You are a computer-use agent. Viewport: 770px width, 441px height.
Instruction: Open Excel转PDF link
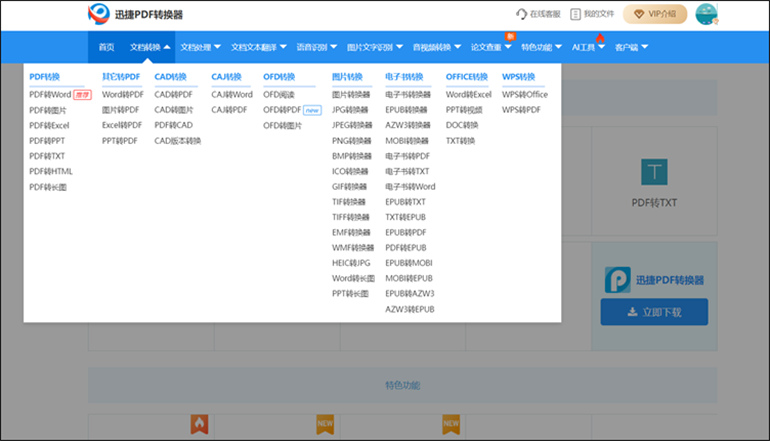(x=122, y=125)
